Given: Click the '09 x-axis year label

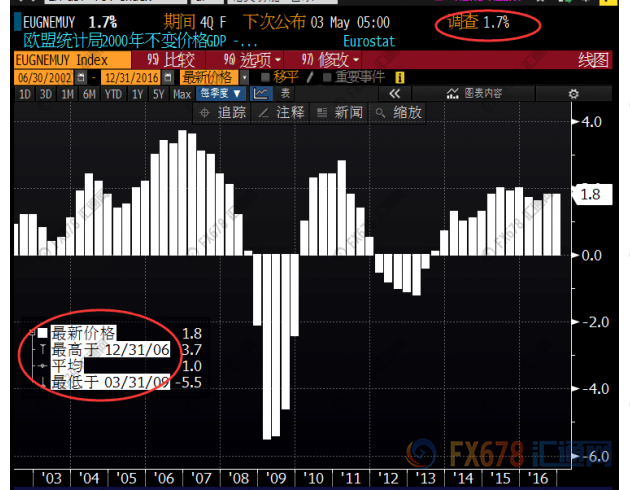Looking at the screenshot, I should (x=276, y=479).
